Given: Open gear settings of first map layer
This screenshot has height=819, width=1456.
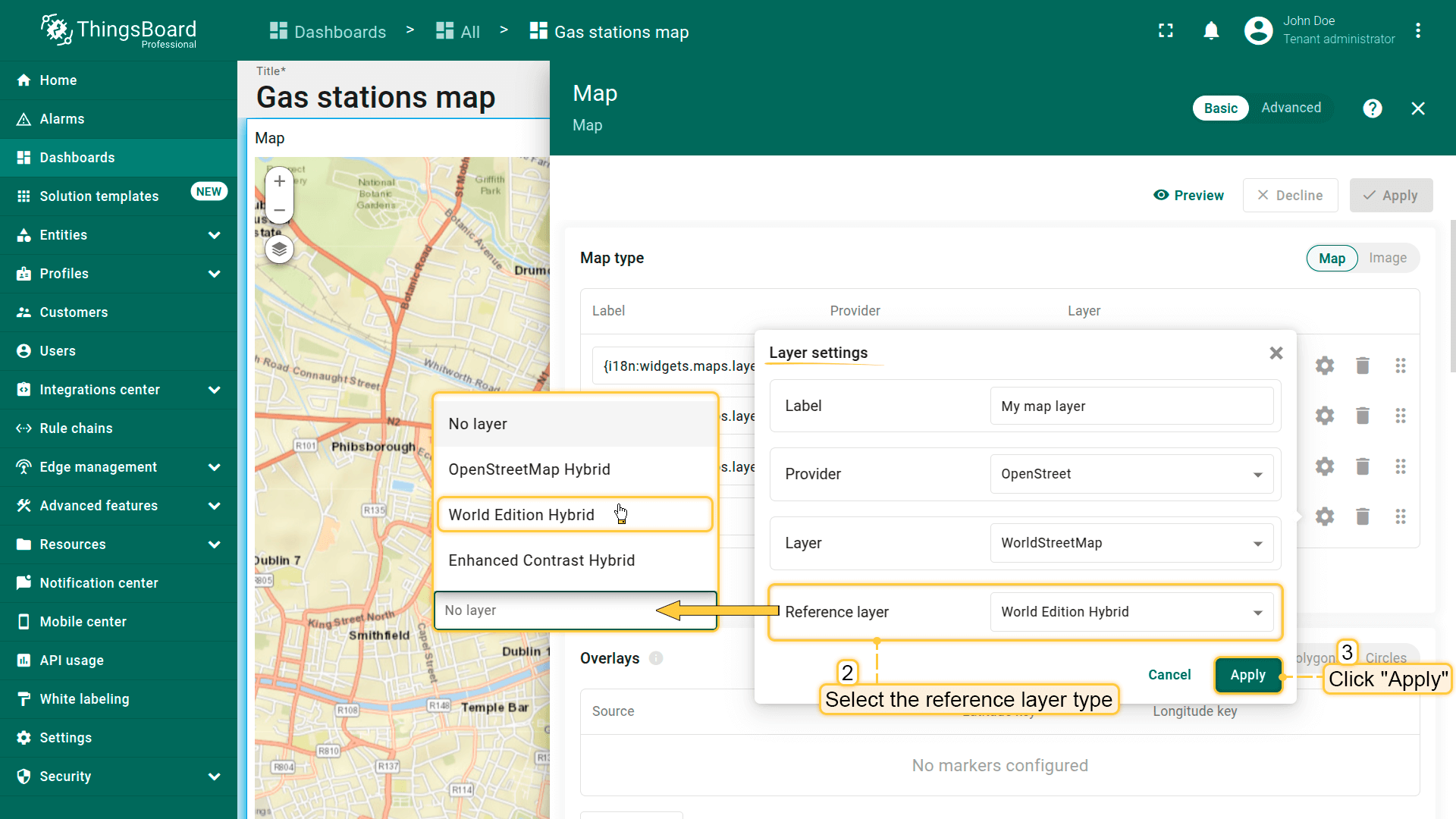Looking at the screenshot, I should tap(1324, 366).
